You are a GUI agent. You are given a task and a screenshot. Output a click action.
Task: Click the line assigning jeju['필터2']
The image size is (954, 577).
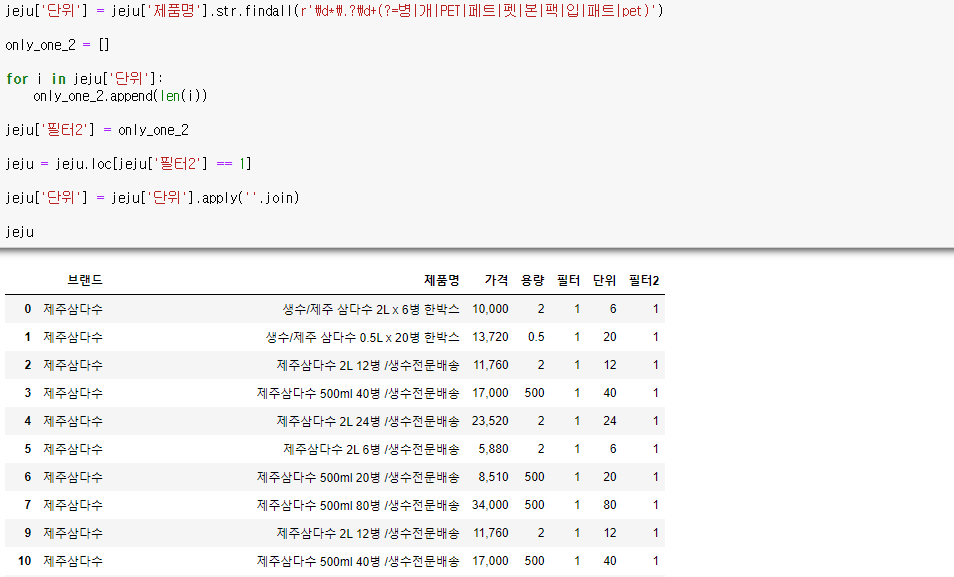pyautogui.click(x=97, y=130)
